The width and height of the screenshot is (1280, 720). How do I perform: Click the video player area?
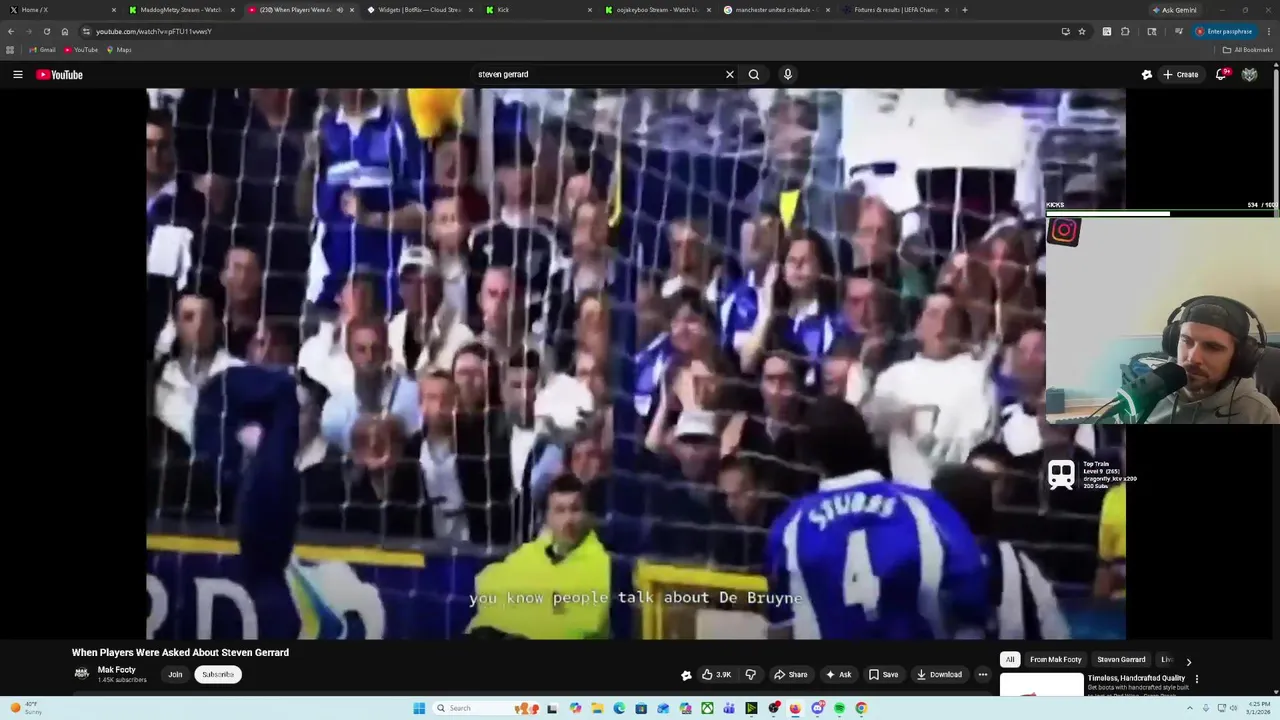point(636,363)
